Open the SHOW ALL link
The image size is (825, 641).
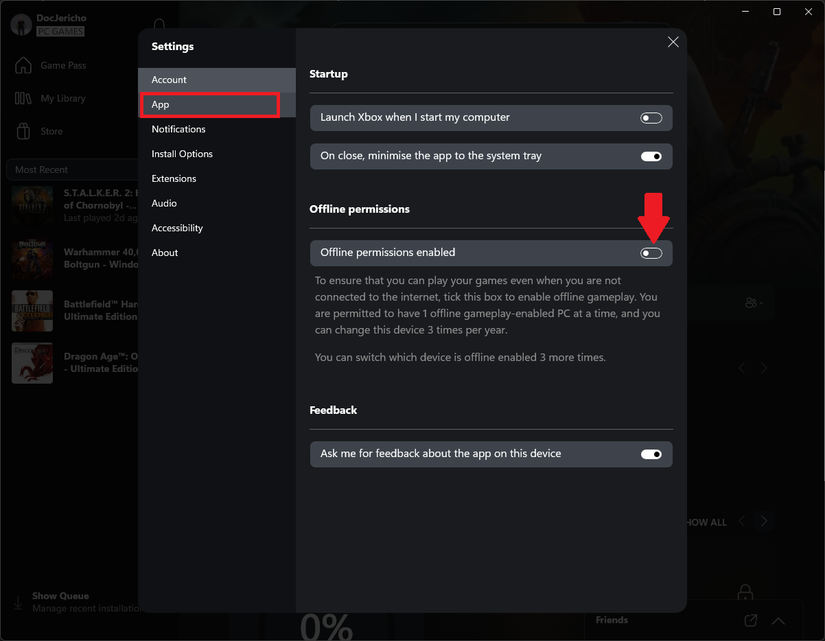point(703,521)
